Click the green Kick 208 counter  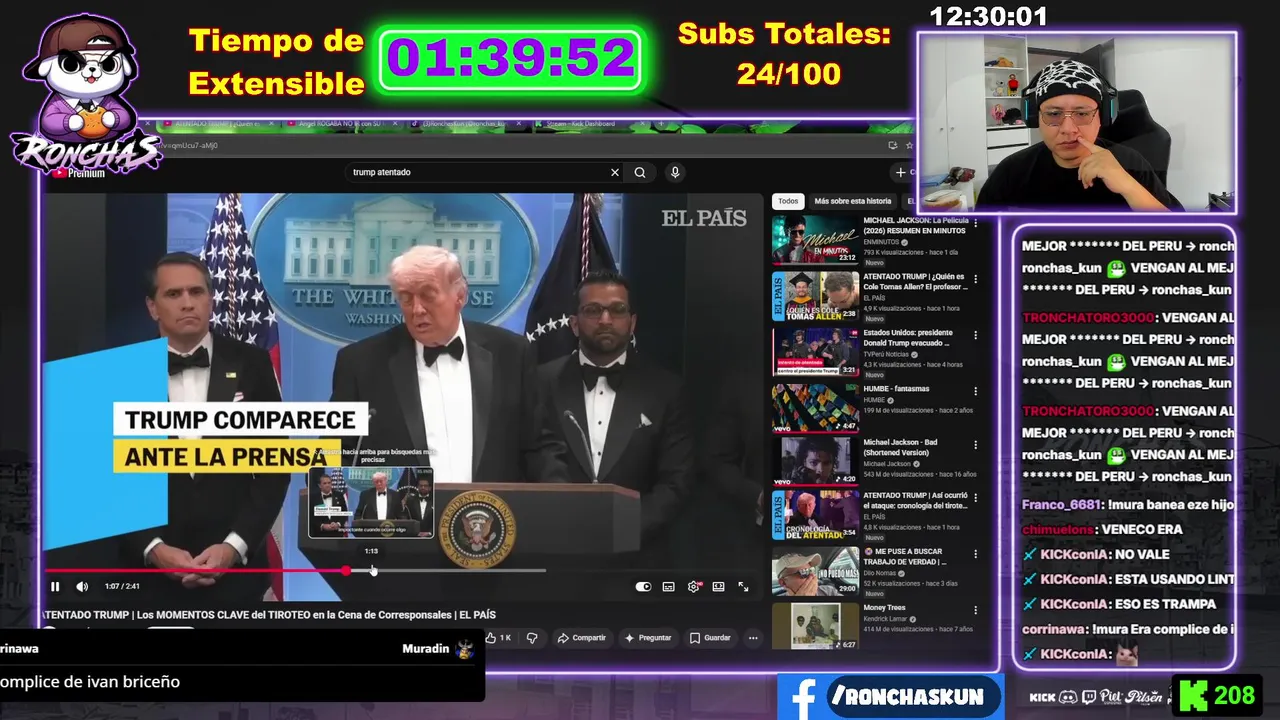pyautogui.click(x=1218, y=695)
